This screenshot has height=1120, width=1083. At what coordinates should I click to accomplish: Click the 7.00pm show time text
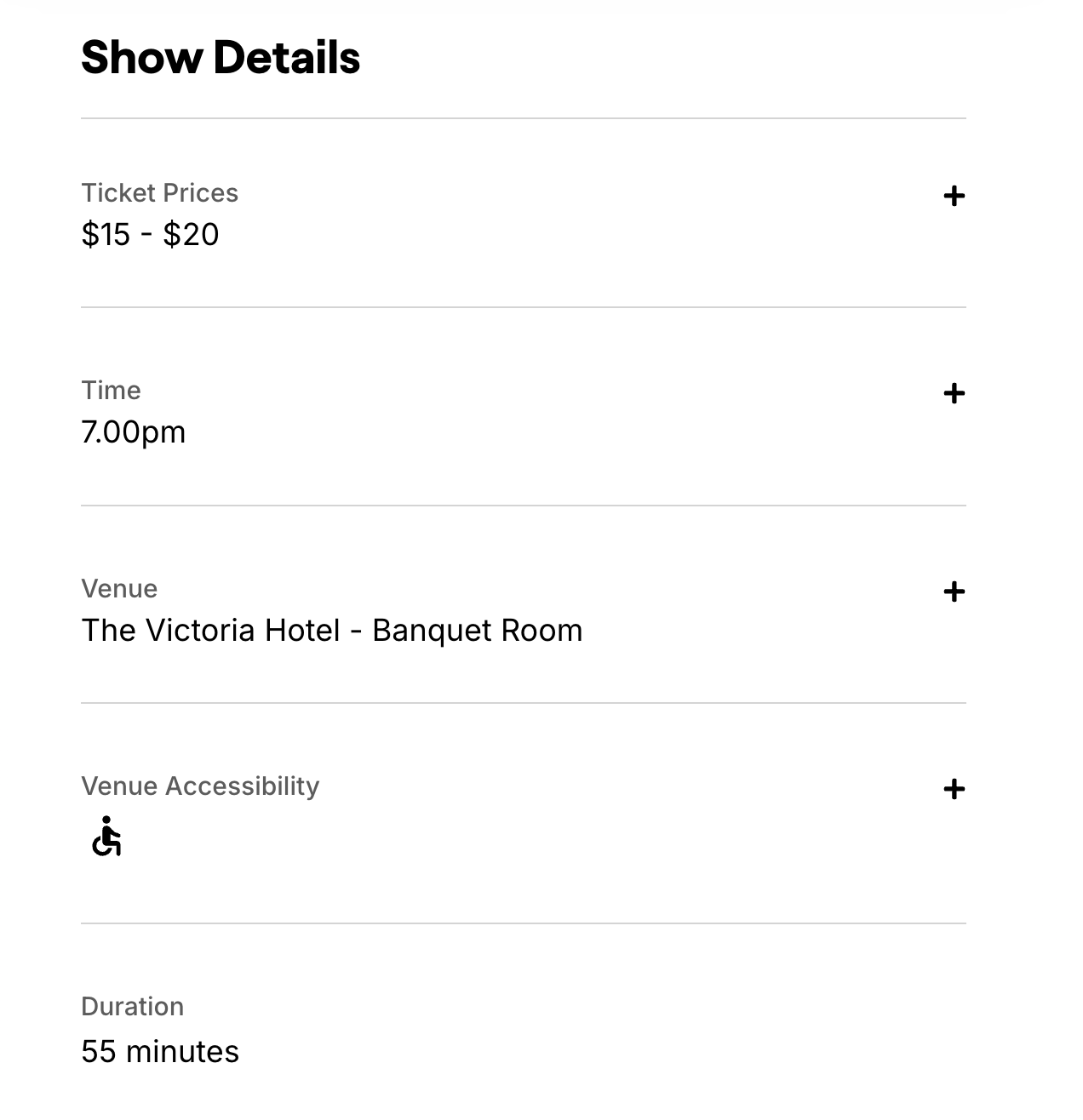133,432
